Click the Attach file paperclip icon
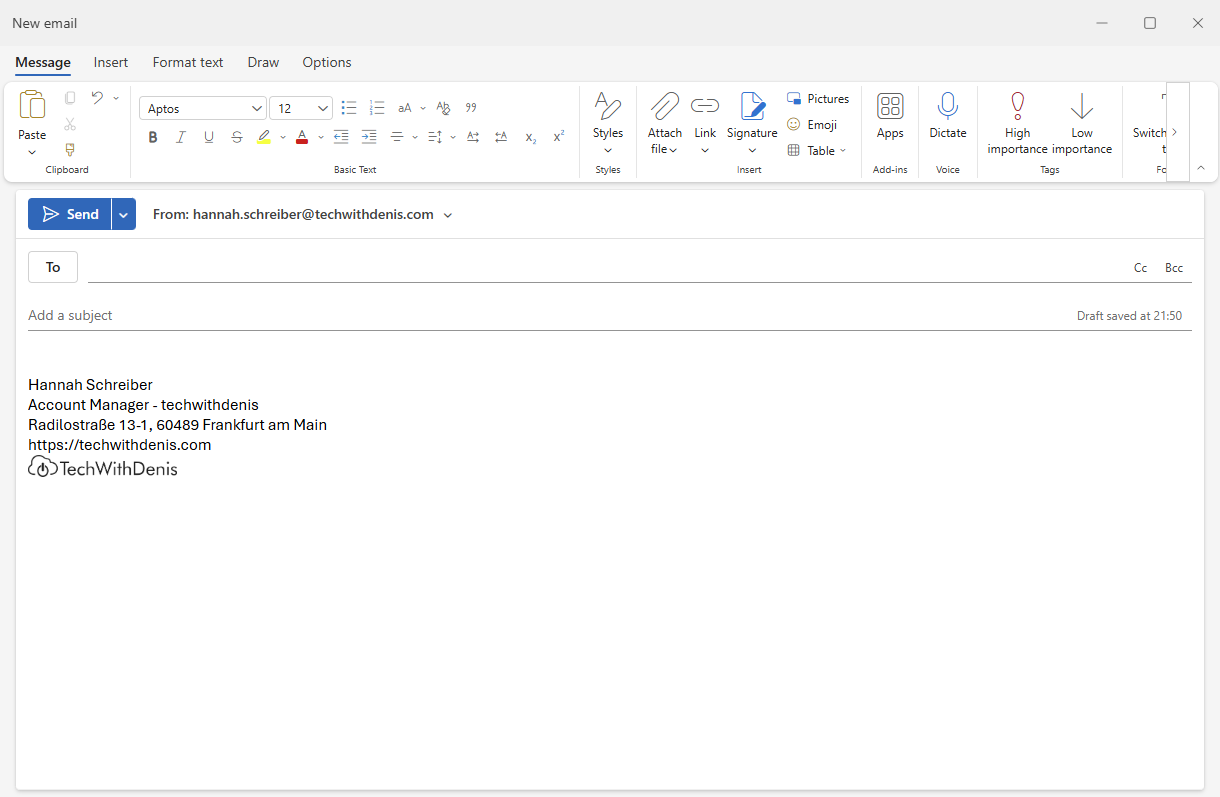 click(x=664, y=105)
